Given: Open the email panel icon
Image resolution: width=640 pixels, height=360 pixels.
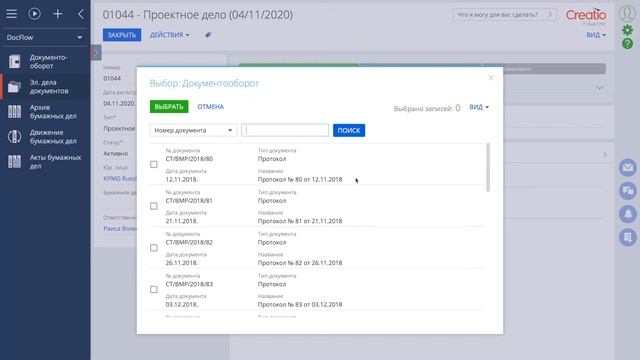Looking at the screenshot, I should [628, 168].
